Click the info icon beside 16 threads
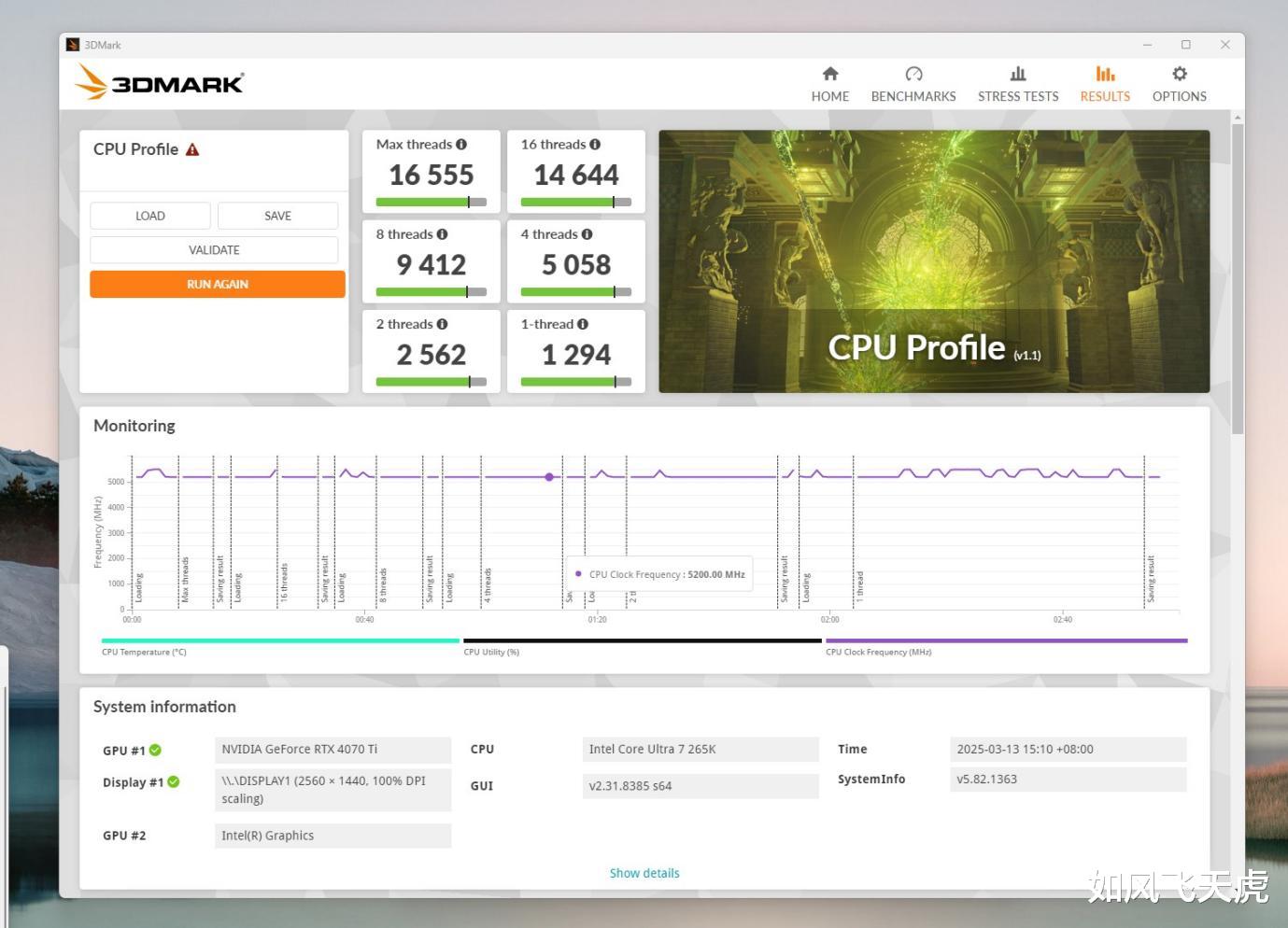 click(595, 145)
